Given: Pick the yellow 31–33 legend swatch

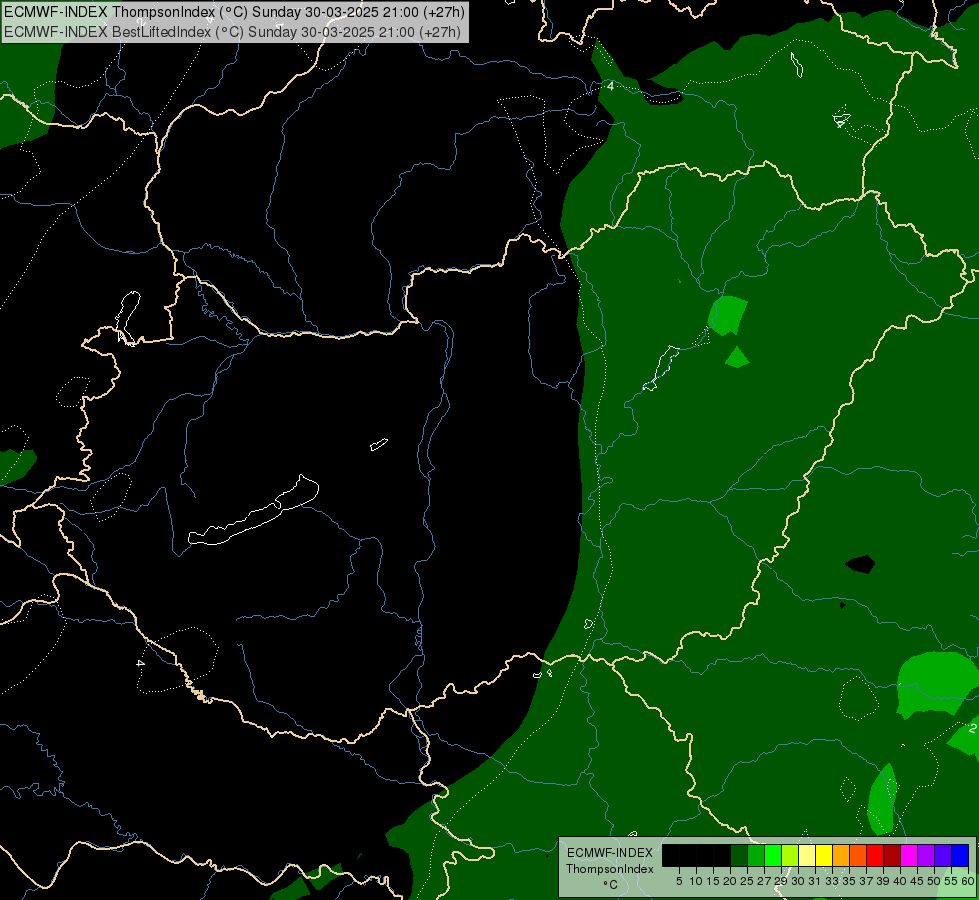Looking at the screenshot, I should pyautogui.click(x=824, y=855).
